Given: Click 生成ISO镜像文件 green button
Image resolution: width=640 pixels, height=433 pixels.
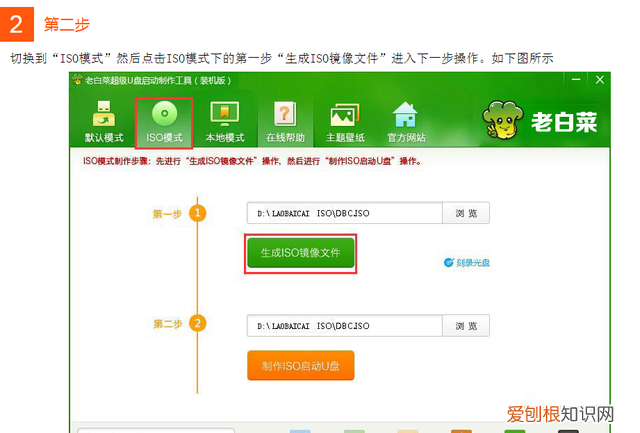Looking at the screenshot, I should [300, 253].
